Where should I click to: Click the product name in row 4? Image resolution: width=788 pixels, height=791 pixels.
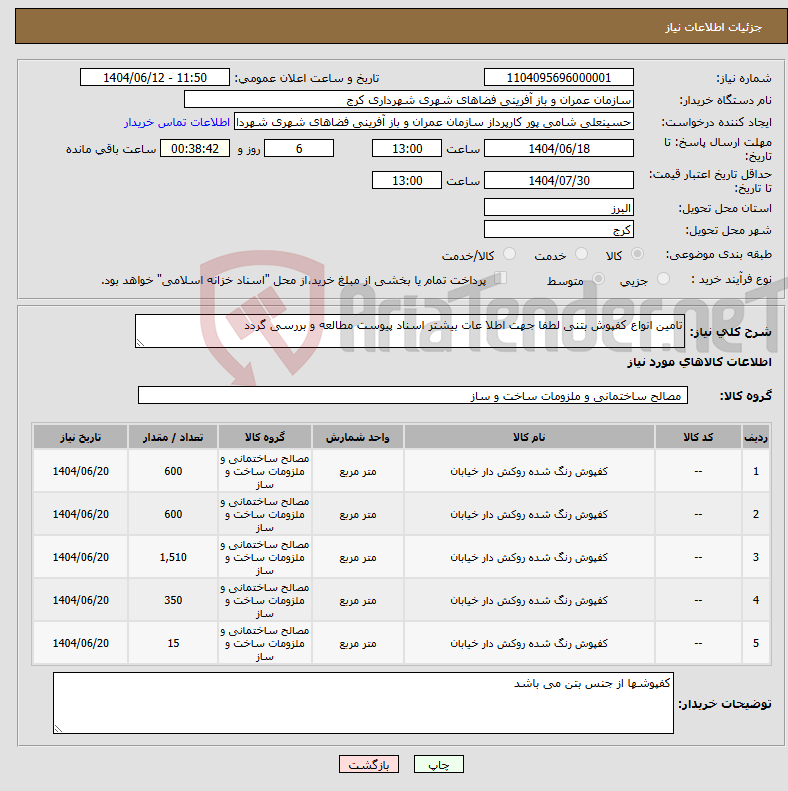tap(529, 600)
